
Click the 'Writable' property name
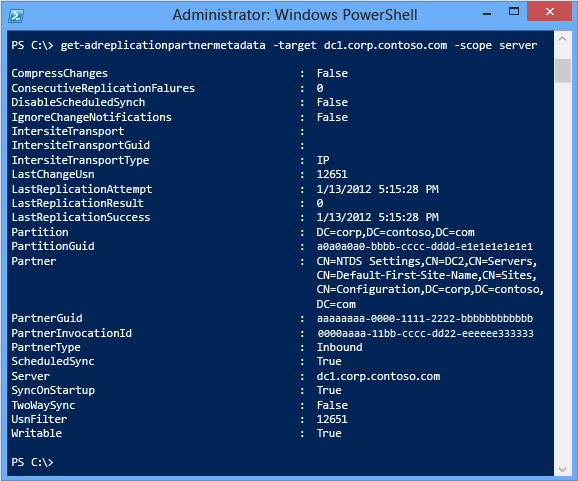click(36, 433)
